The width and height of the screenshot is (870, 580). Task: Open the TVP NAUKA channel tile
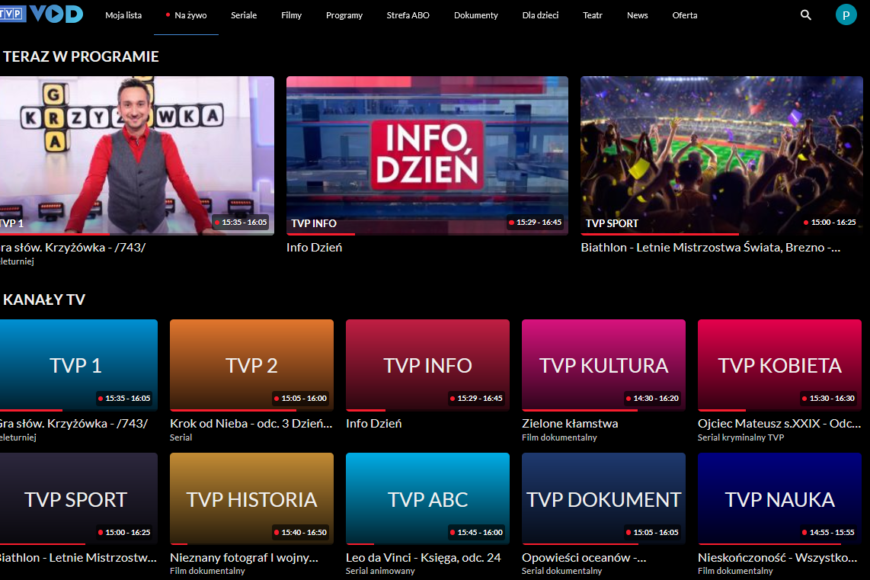point(779,498)
